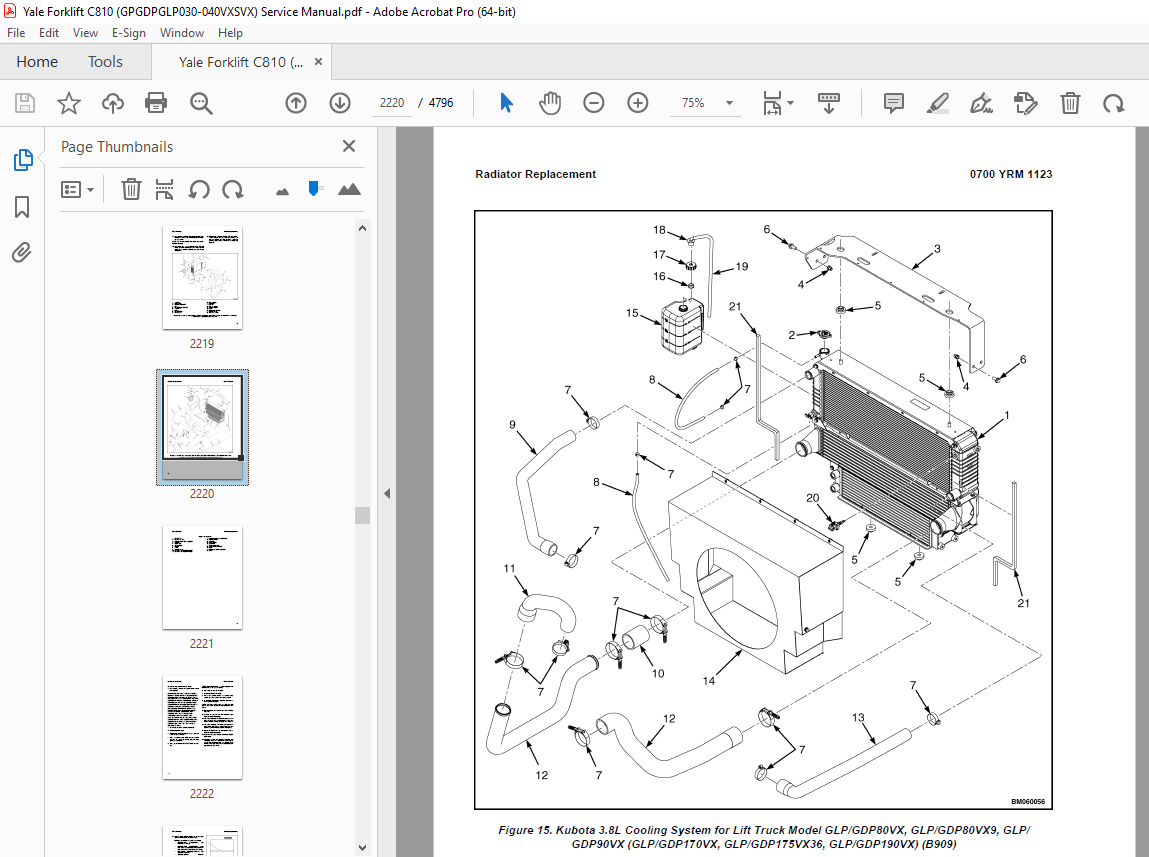Select the Highlight text tool
The image size is (1149, 857).
(937, 103)
